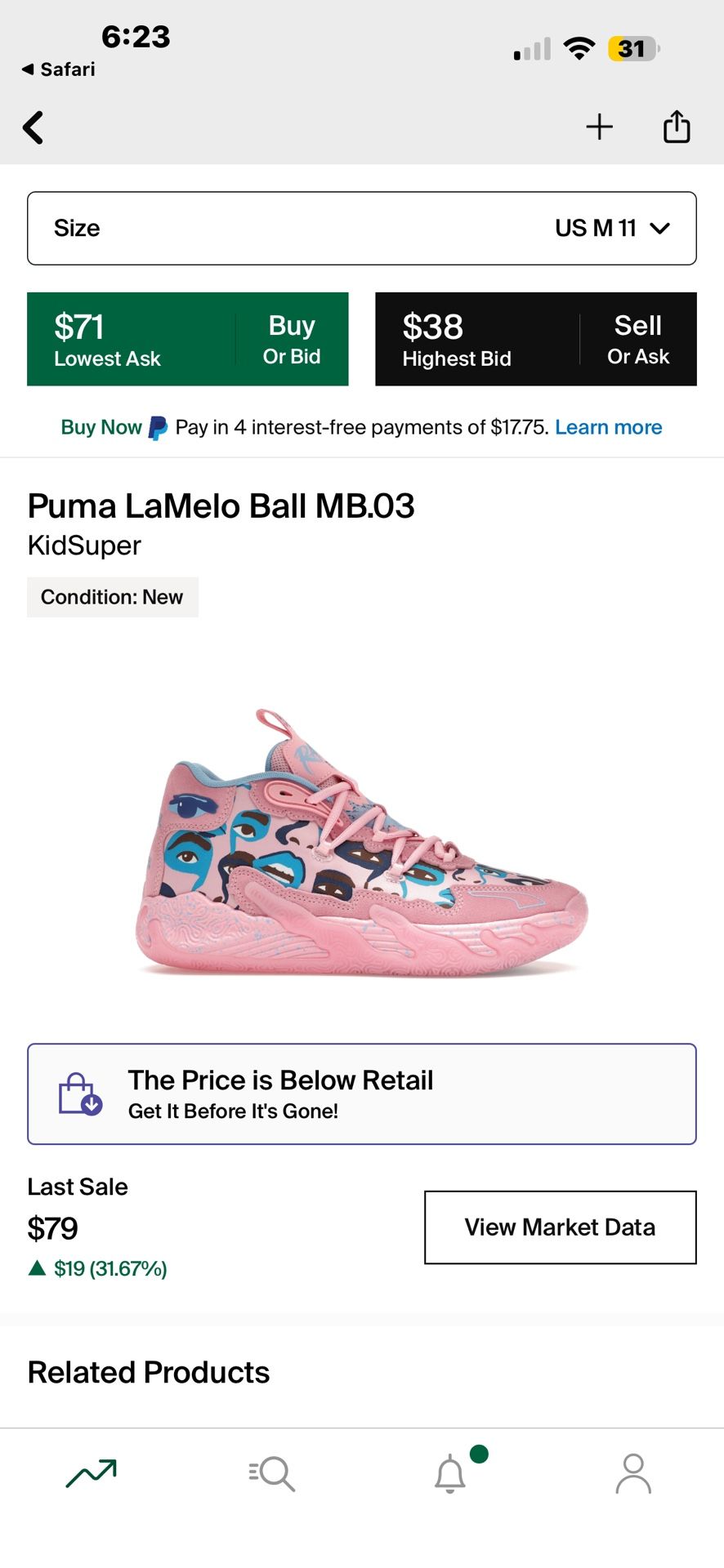Open the PayPal Learn more link

pos(608,427)
